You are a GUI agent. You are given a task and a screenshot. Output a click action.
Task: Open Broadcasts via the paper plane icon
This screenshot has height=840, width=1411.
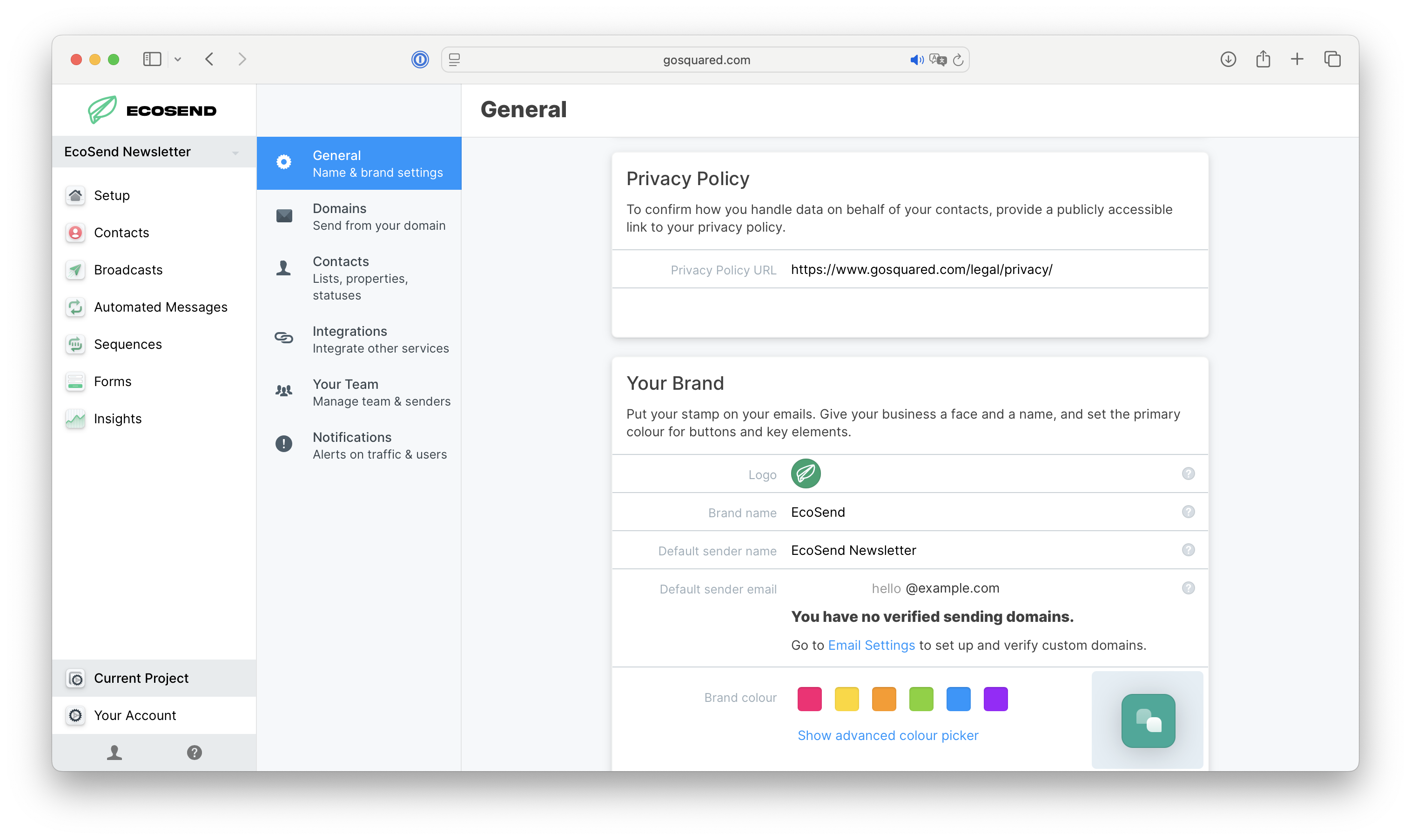click(75, 270)
